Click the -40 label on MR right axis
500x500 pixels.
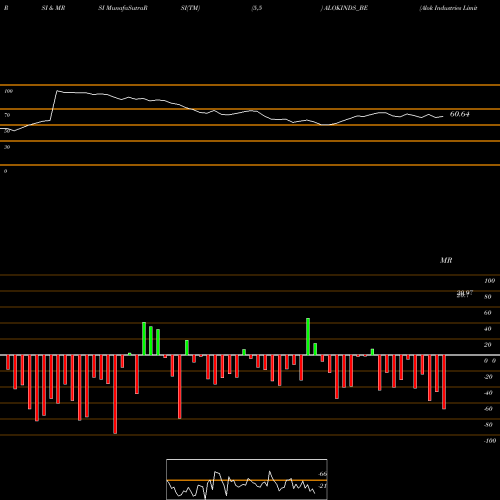[x=488, y=393]
